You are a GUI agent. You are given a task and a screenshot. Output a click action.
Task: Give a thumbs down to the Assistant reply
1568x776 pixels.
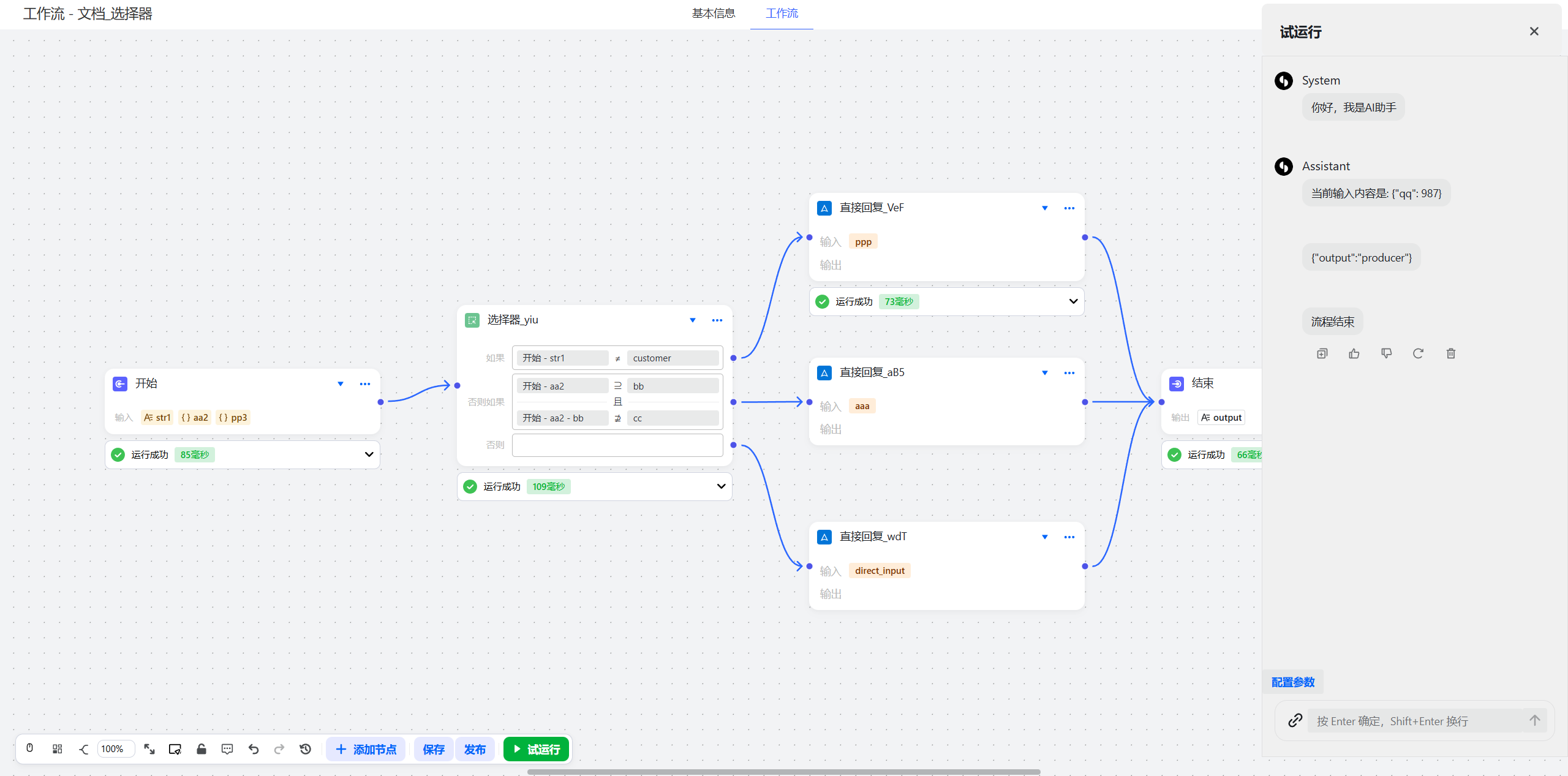coord(1387,353)
